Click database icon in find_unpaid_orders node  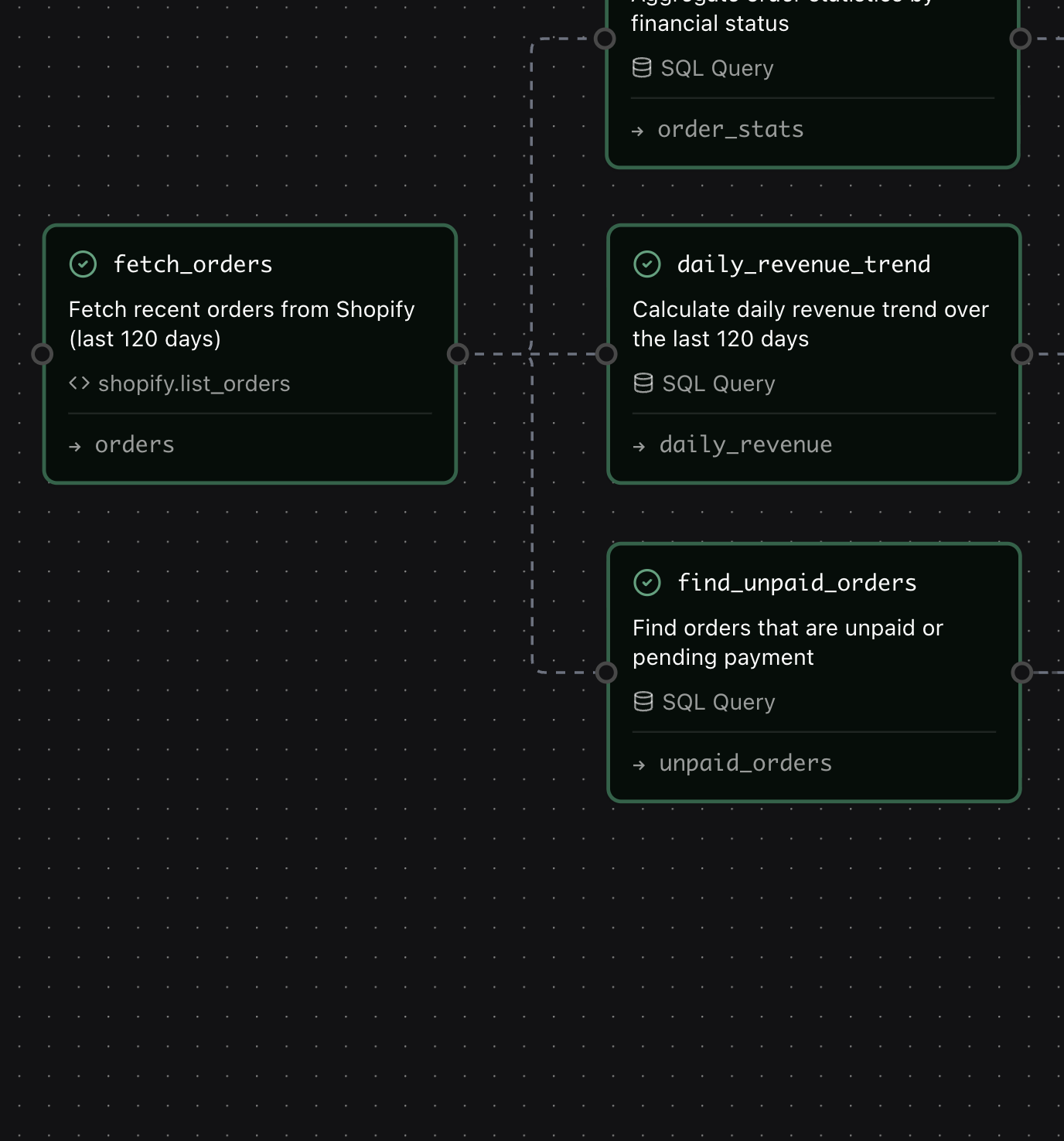643,702
